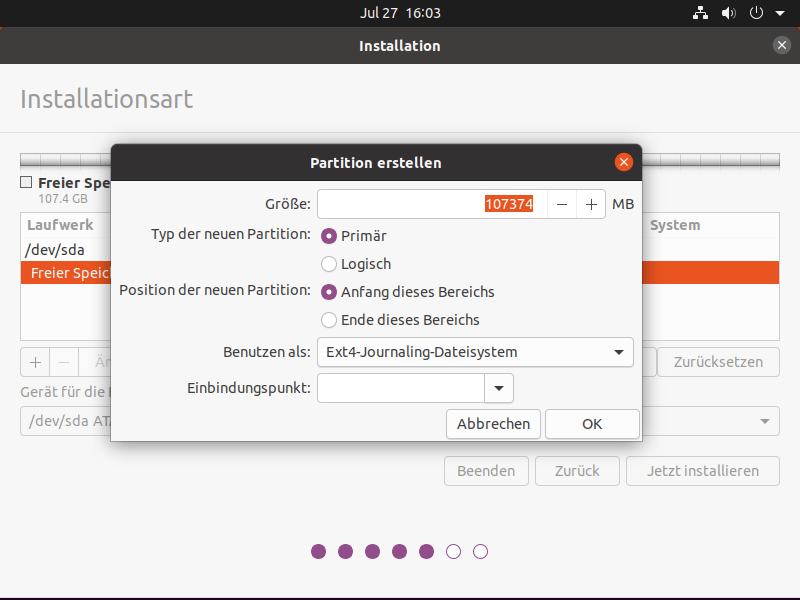800x600 pixels.
Task: Click the minus button to decrease partition size
Action: coord(562,204)
